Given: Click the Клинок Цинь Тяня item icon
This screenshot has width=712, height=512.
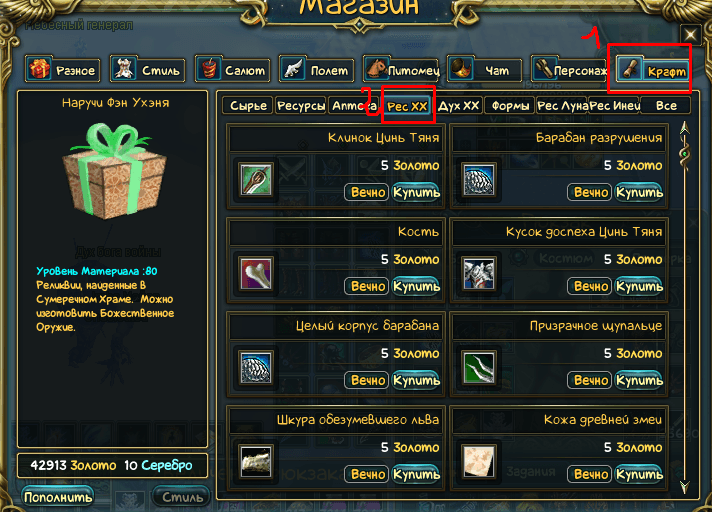Looking at the screenshot, I should (x=256, y=180).
